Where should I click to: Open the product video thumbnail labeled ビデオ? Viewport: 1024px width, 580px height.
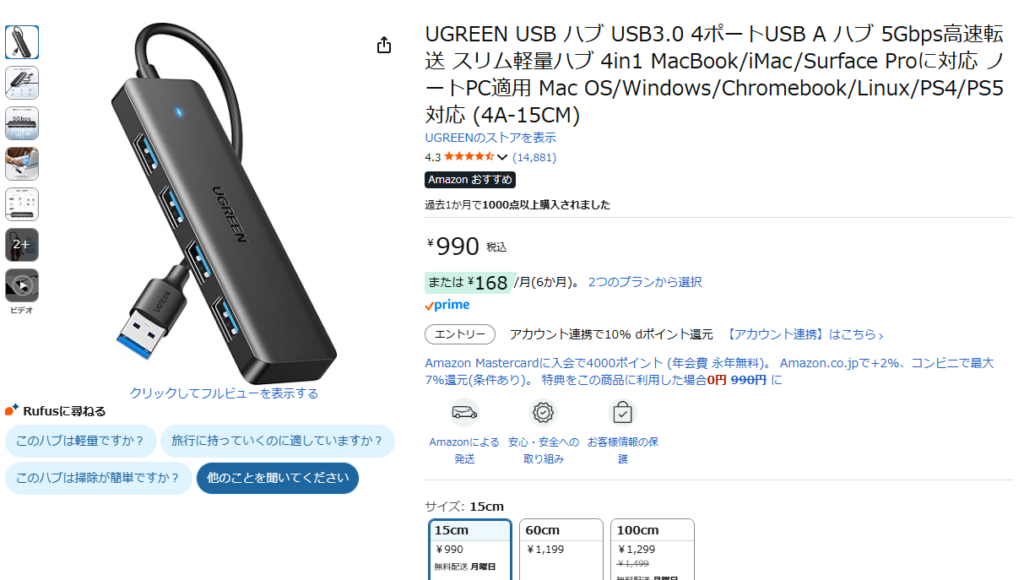coord(22,285)
